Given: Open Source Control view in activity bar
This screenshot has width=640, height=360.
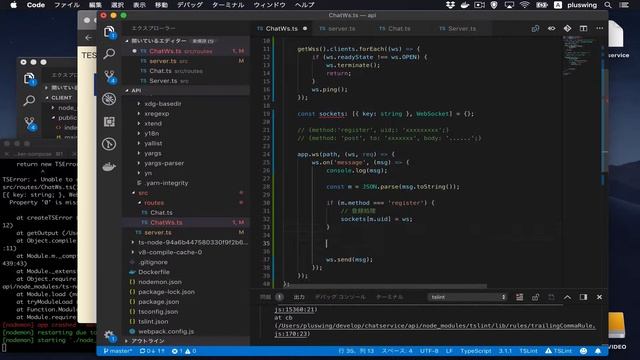Looking at the screenshot, I should 109,76.
